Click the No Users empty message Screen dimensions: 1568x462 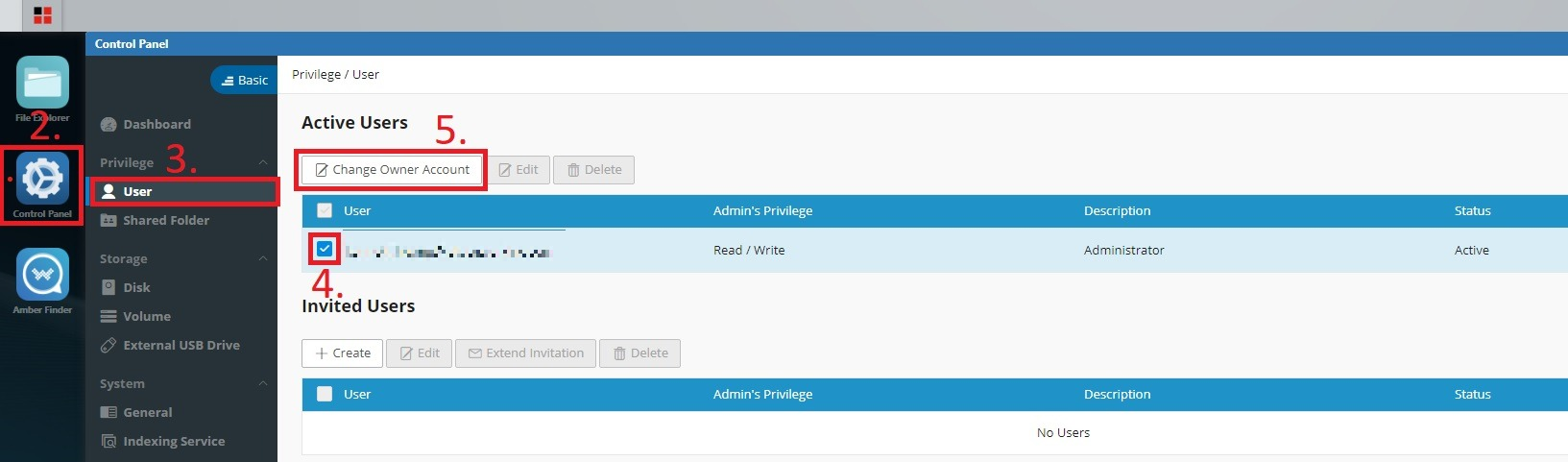click(x=1063, y=432)
